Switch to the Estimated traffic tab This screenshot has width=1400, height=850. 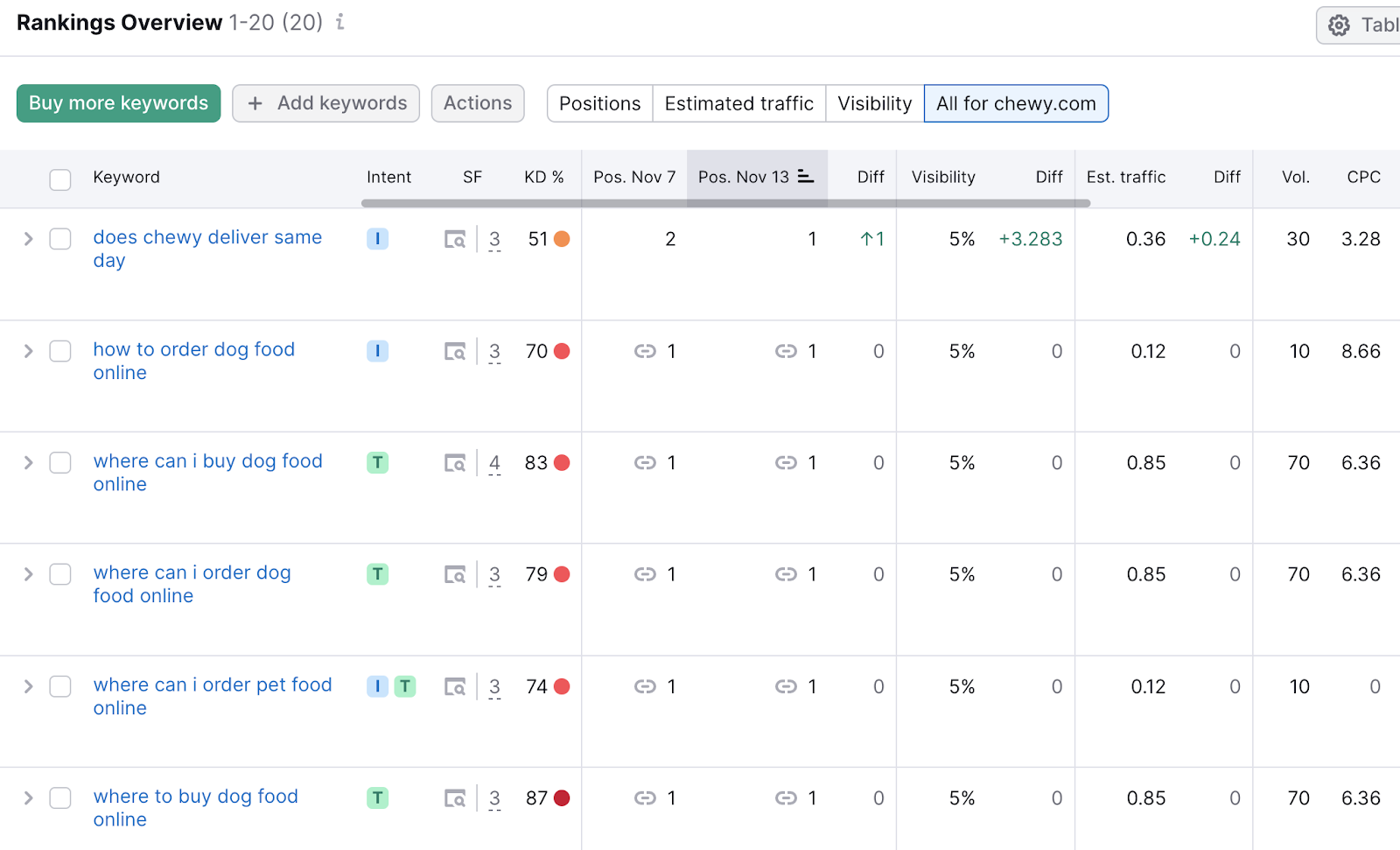(738, 102)
